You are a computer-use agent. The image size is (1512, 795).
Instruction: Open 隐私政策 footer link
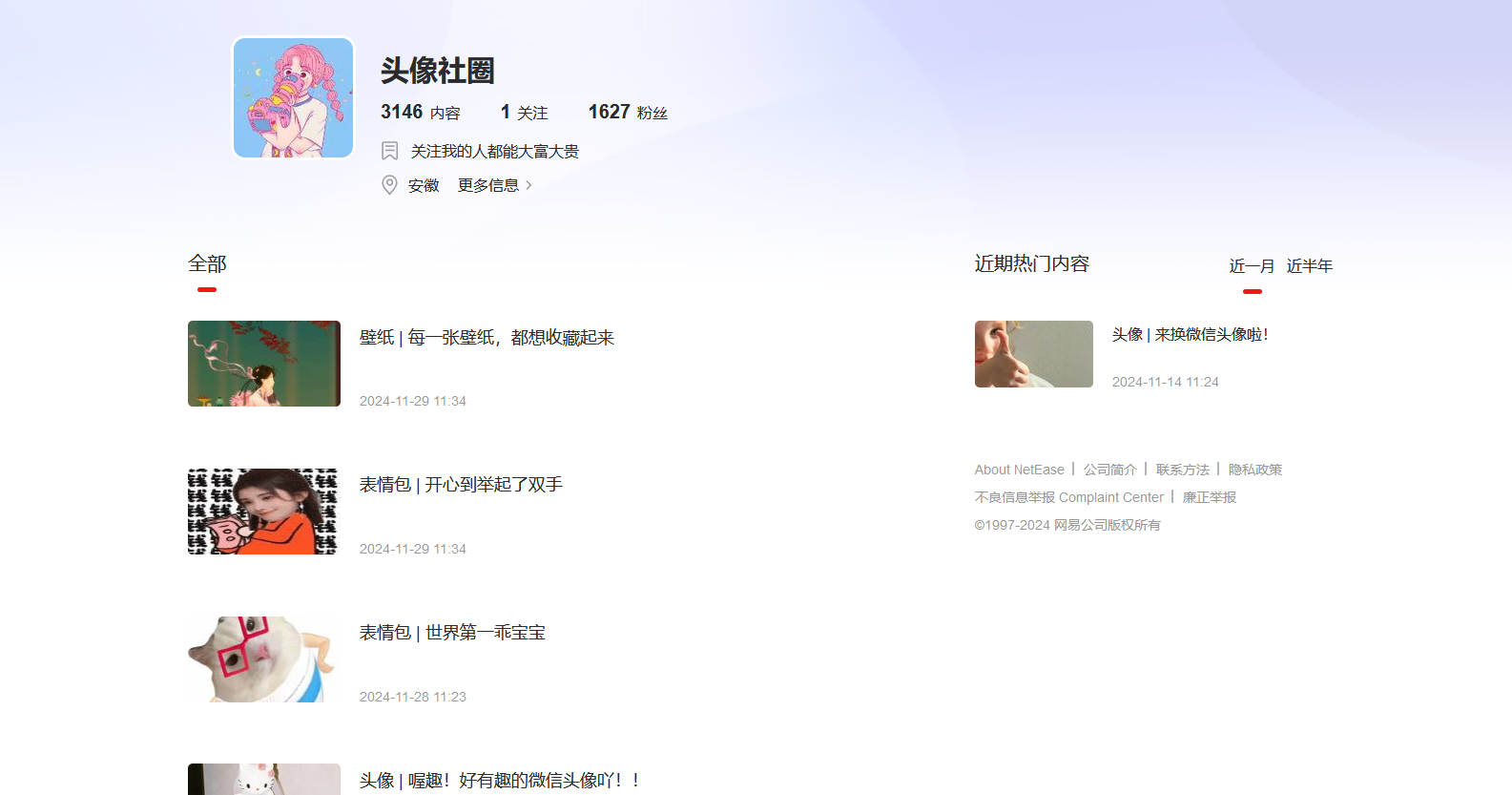1254,470
